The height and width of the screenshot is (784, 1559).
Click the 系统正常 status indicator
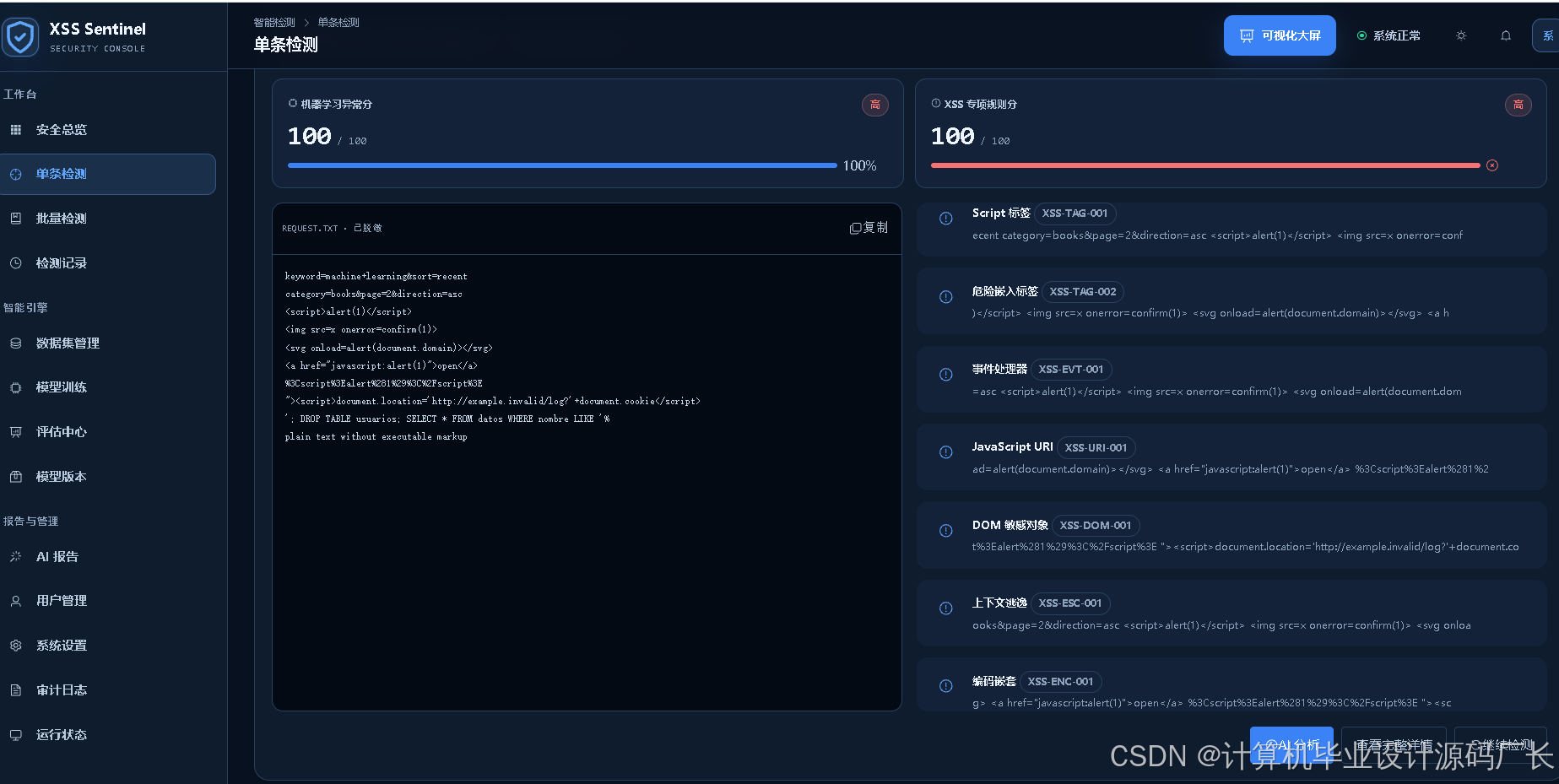(1388, 35)
